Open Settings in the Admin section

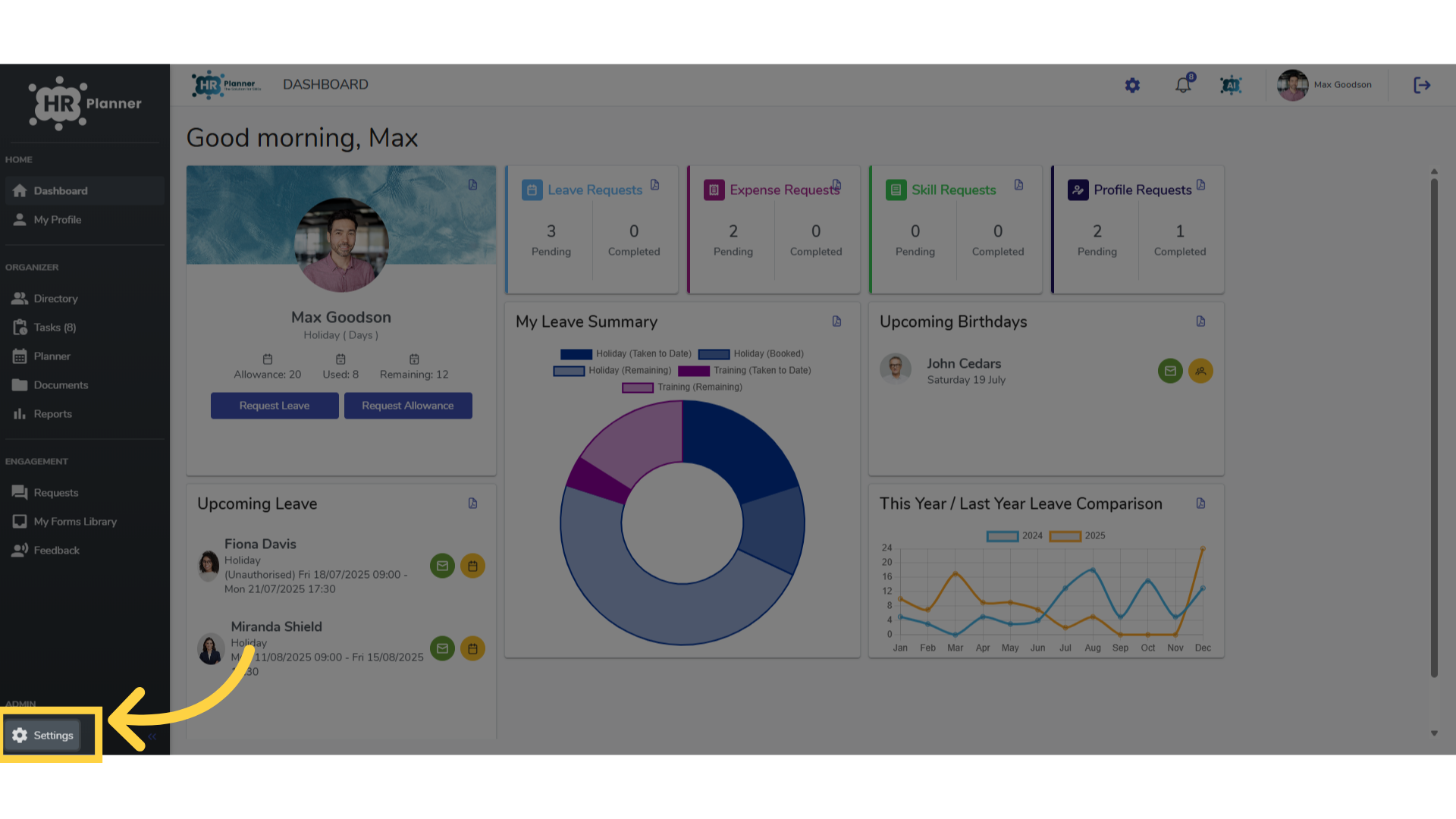(x=43, y=735)
